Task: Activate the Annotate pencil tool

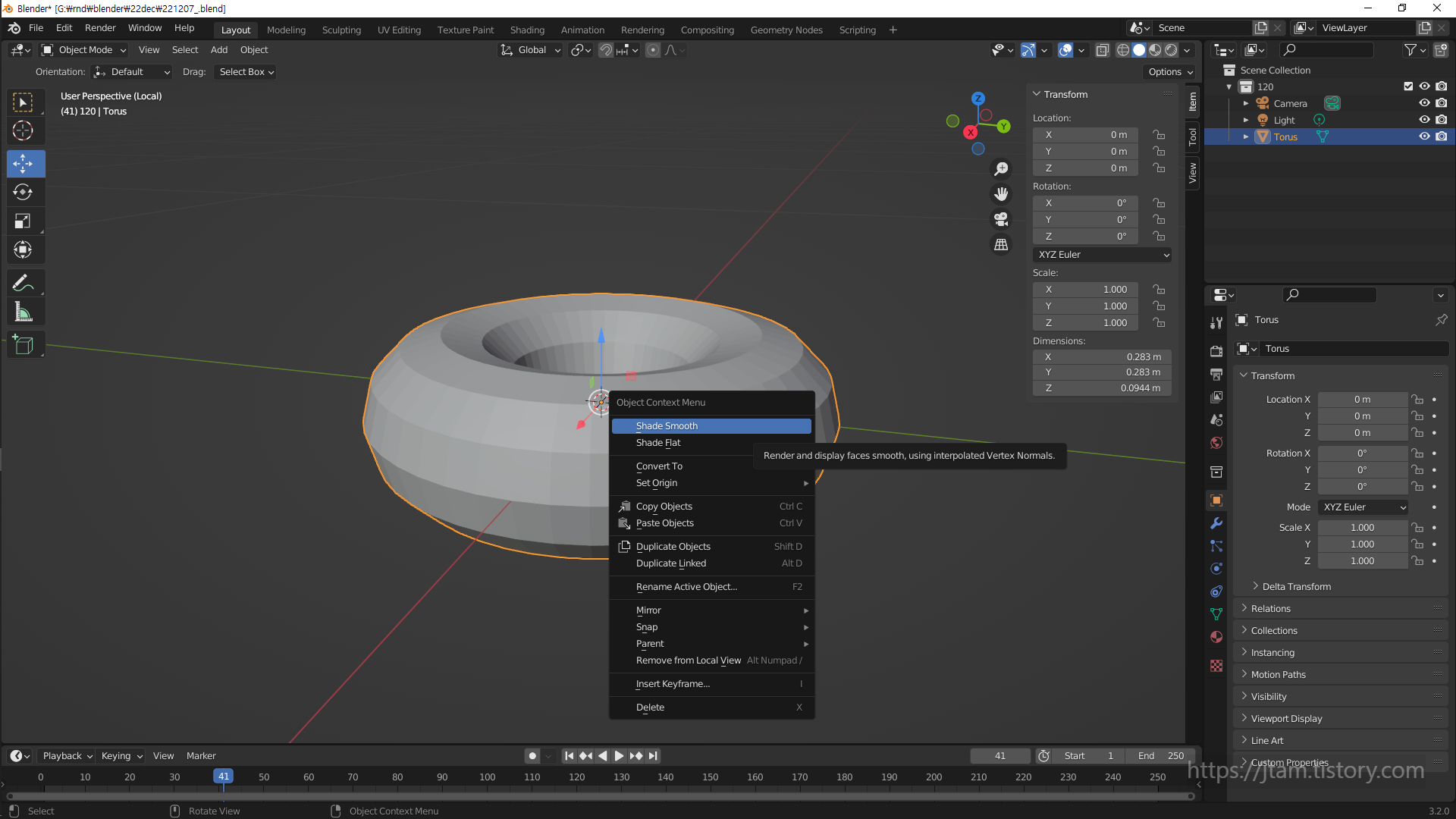Action: click(23, 284)
